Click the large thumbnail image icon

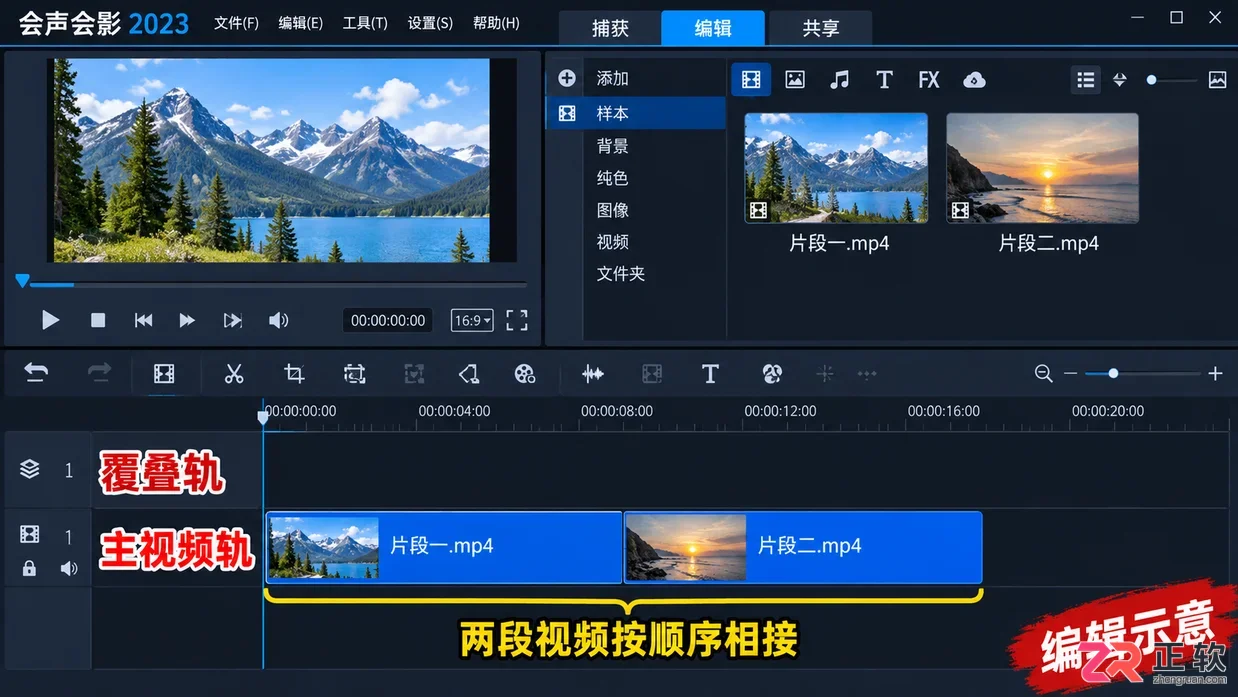pyautogui.click(x=1217, y=80)
